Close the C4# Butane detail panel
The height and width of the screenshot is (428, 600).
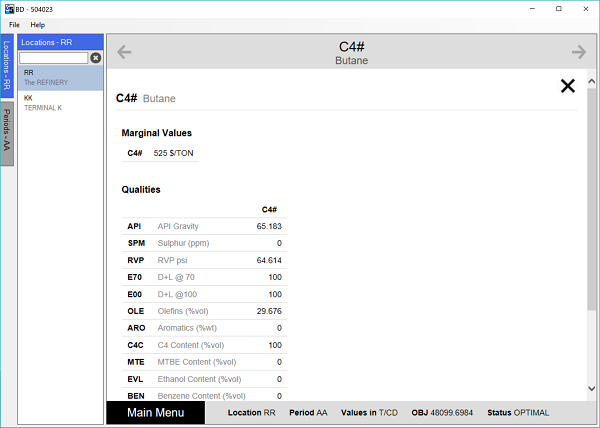568,86
